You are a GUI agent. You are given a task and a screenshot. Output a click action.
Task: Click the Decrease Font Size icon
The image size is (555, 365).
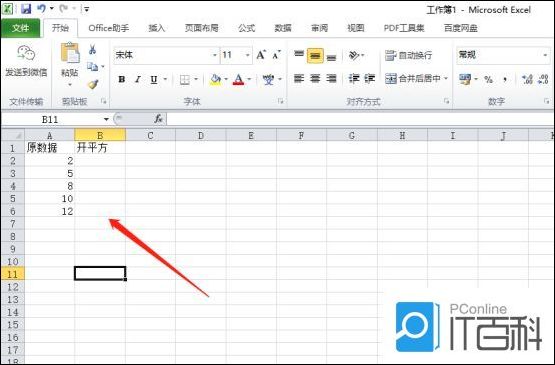pos(276,55)
